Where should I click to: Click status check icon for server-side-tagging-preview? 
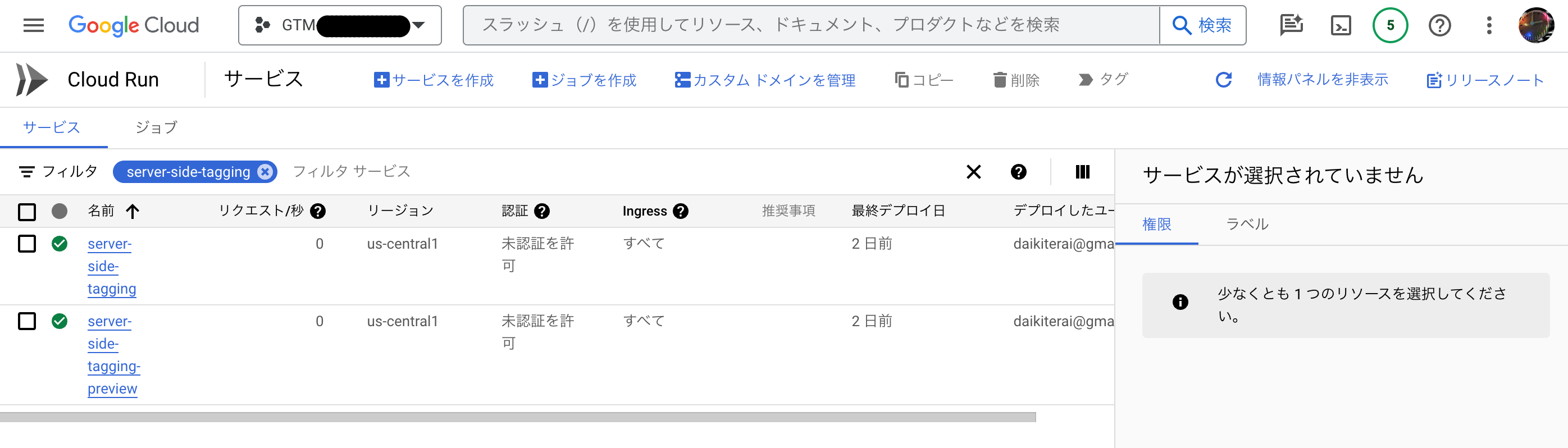coord(60,321)
